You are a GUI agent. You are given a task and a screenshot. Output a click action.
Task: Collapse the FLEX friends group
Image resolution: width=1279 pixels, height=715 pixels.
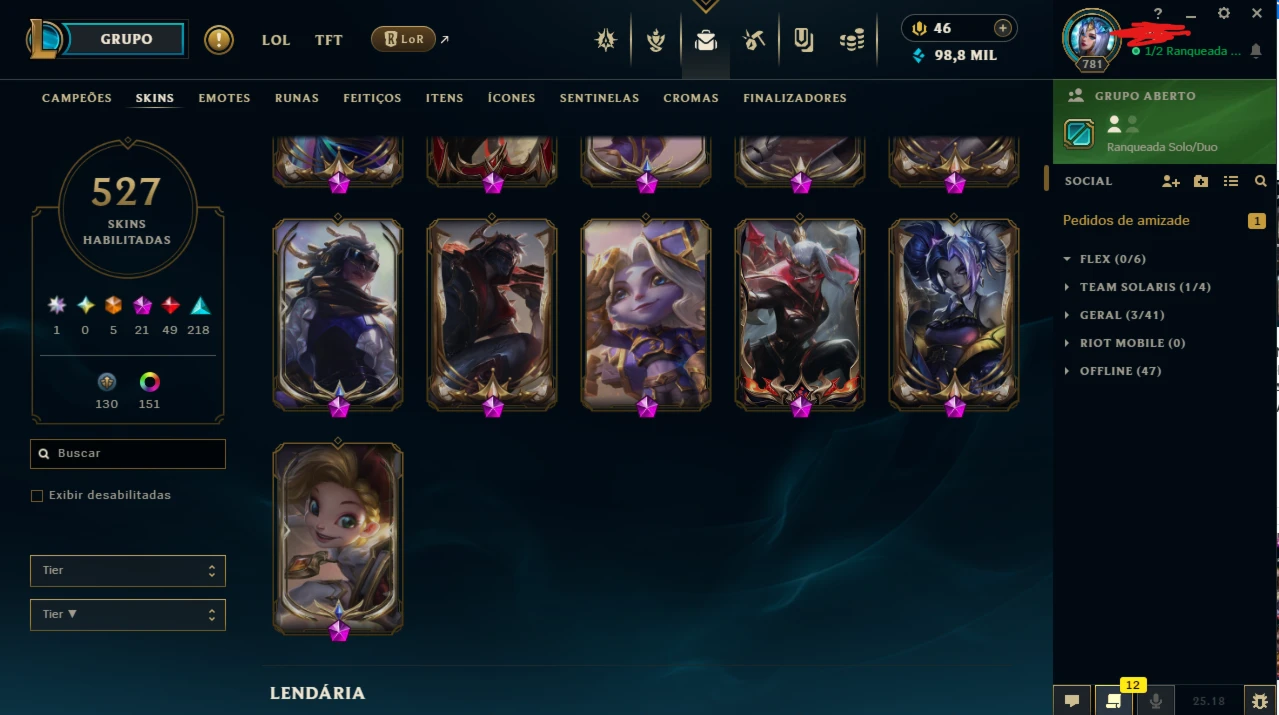coord(1104,259)
